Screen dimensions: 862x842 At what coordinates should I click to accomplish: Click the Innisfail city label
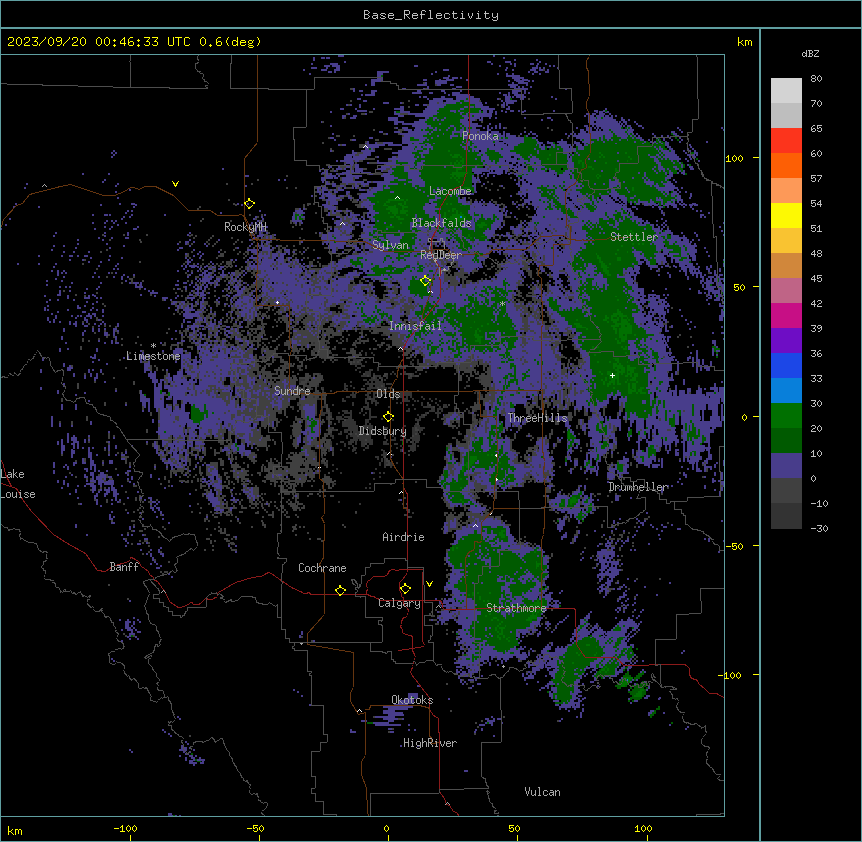coord(415,326)
